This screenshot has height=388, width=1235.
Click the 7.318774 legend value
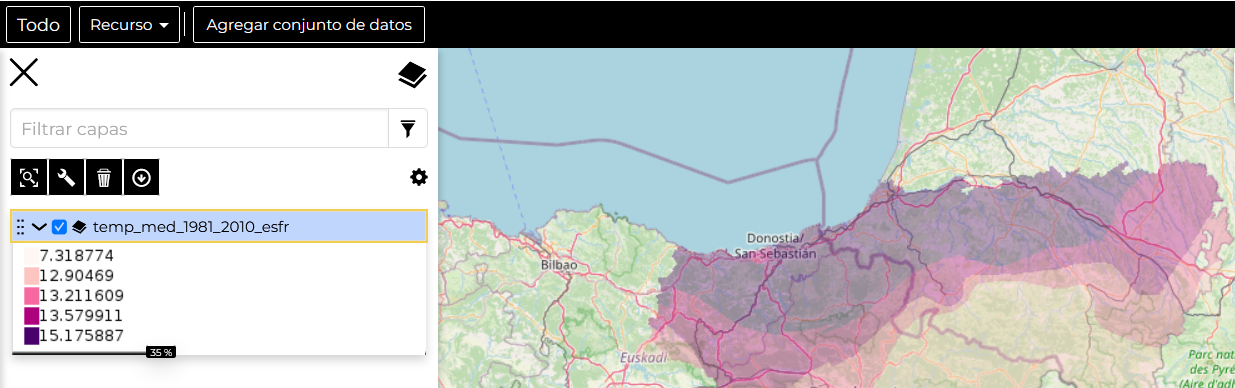[76, 256]
